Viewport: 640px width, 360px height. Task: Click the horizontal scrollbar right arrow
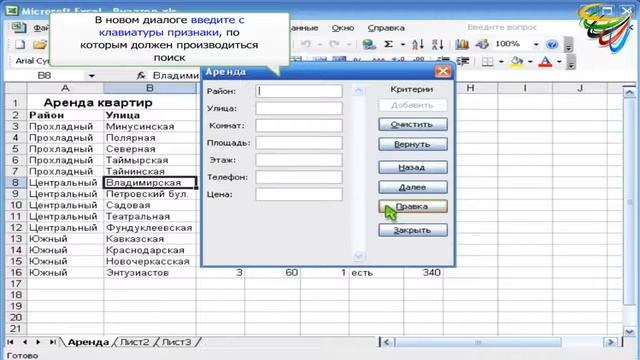click(x=611, y=342)
